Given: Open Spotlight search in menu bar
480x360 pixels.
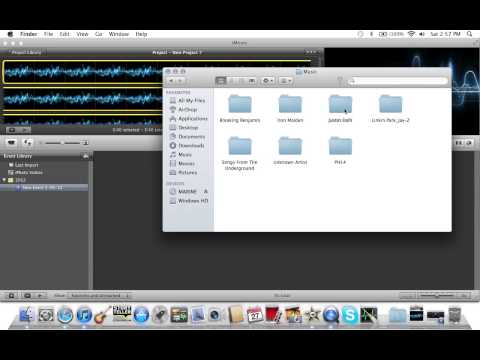Looking at the screenshot, I should (470, 34).
